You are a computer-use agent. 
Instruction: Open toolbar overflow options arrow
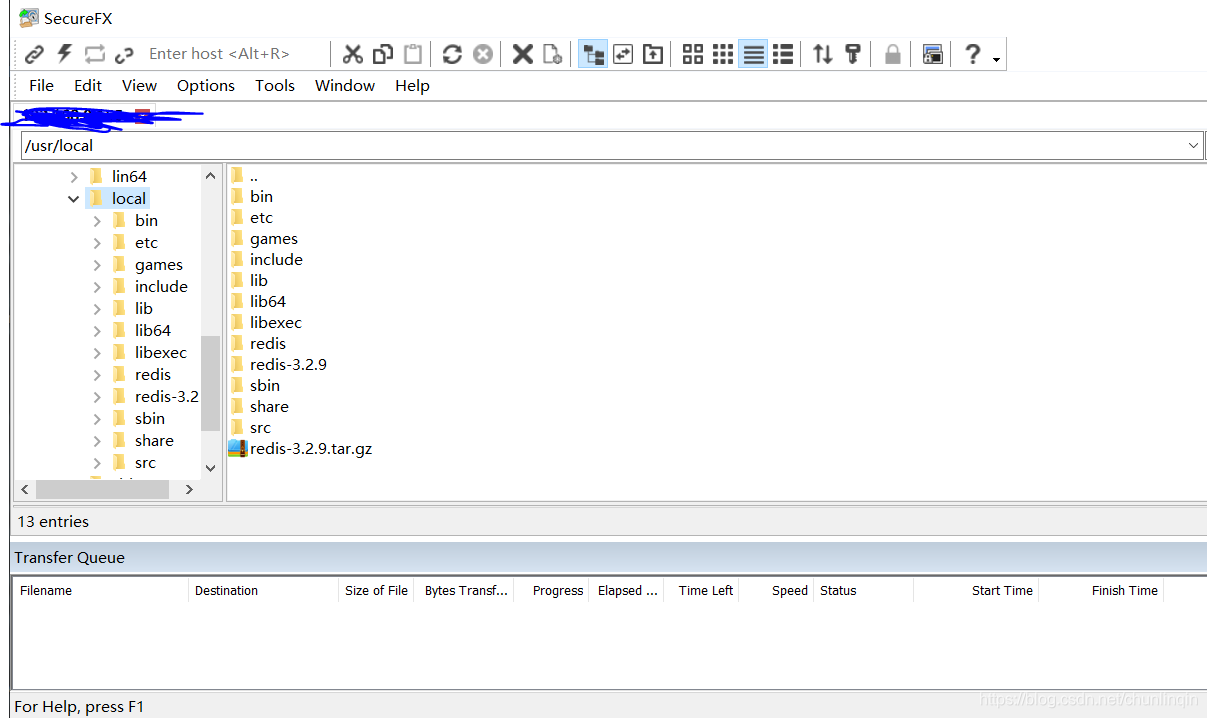[x=996, y=60]
